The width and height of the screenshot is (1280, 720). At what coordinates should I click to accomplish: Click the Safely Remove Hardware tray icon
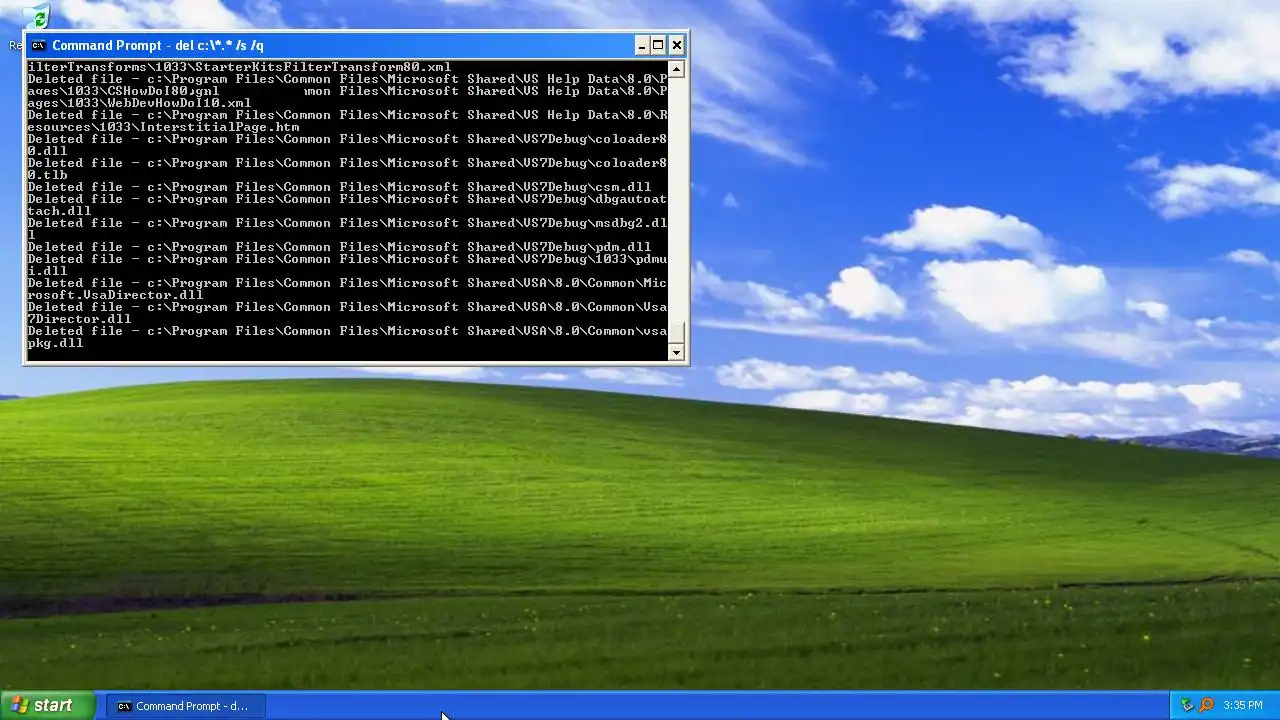pyautogui.click(x=1187, y=706)
